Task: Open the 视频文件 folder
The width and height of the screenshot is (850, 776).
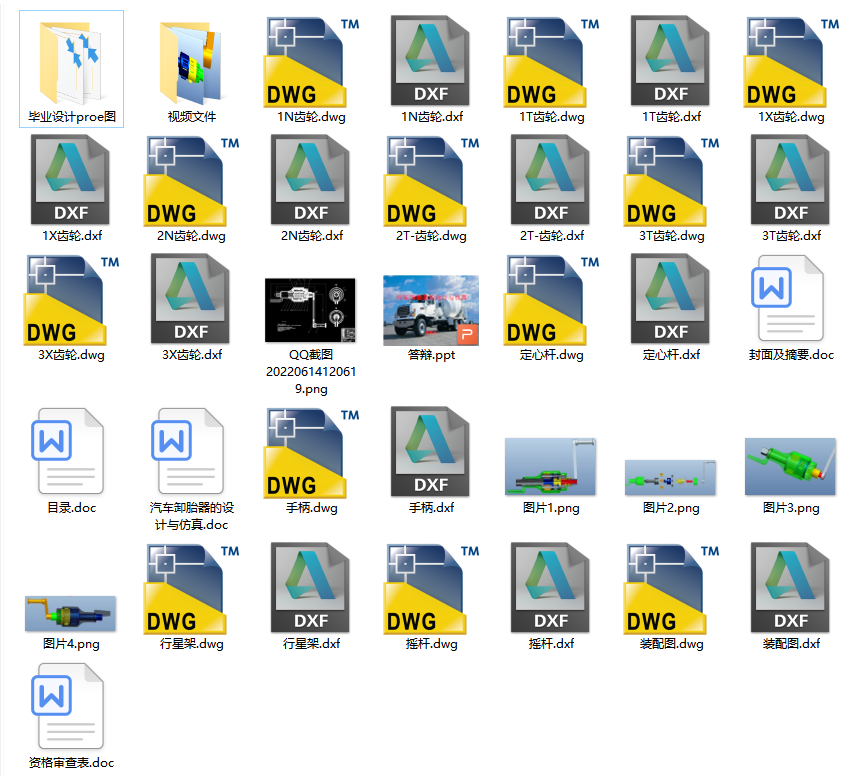Action: tap(192, 62)
